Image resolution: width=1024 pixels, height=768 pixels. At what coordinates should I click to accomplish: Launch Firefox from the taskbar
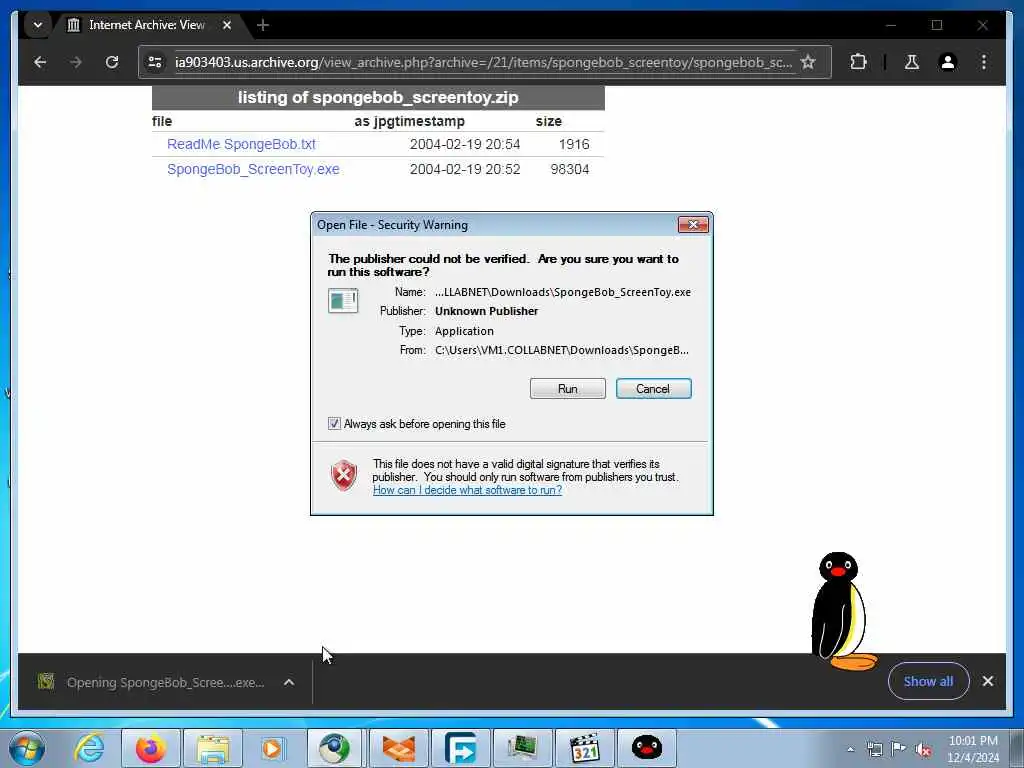tap(150, 748)
